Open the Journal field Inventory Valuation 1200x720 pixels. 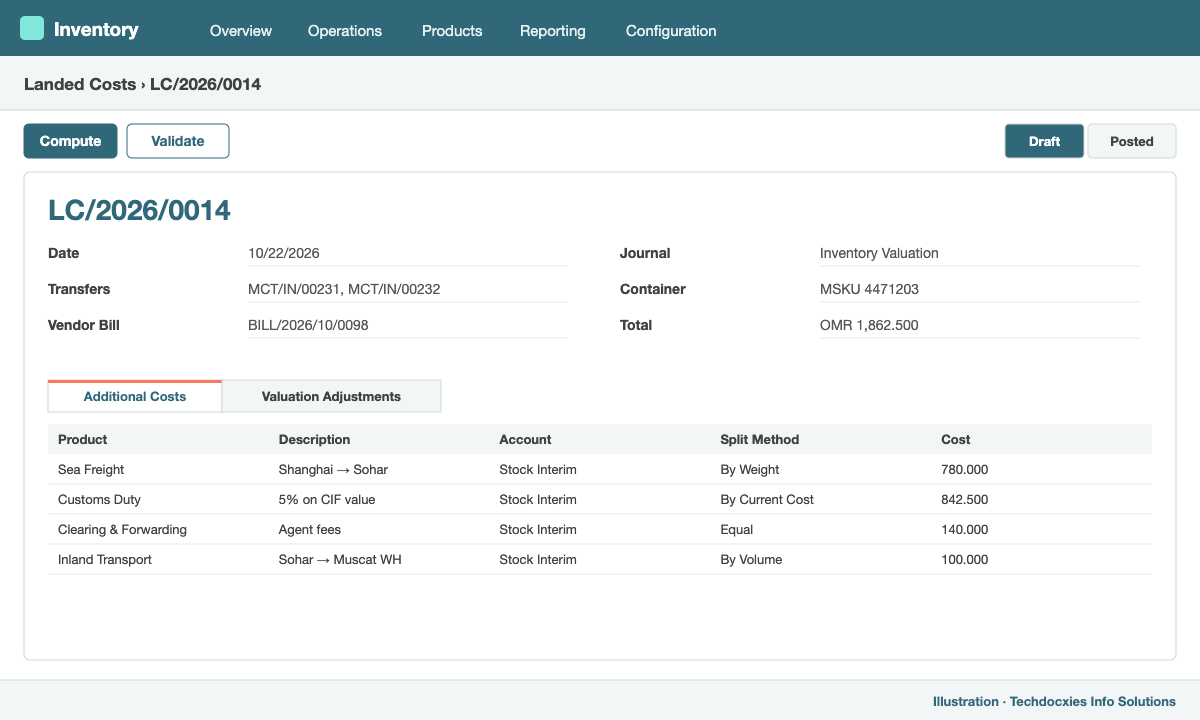pos(980,253)
